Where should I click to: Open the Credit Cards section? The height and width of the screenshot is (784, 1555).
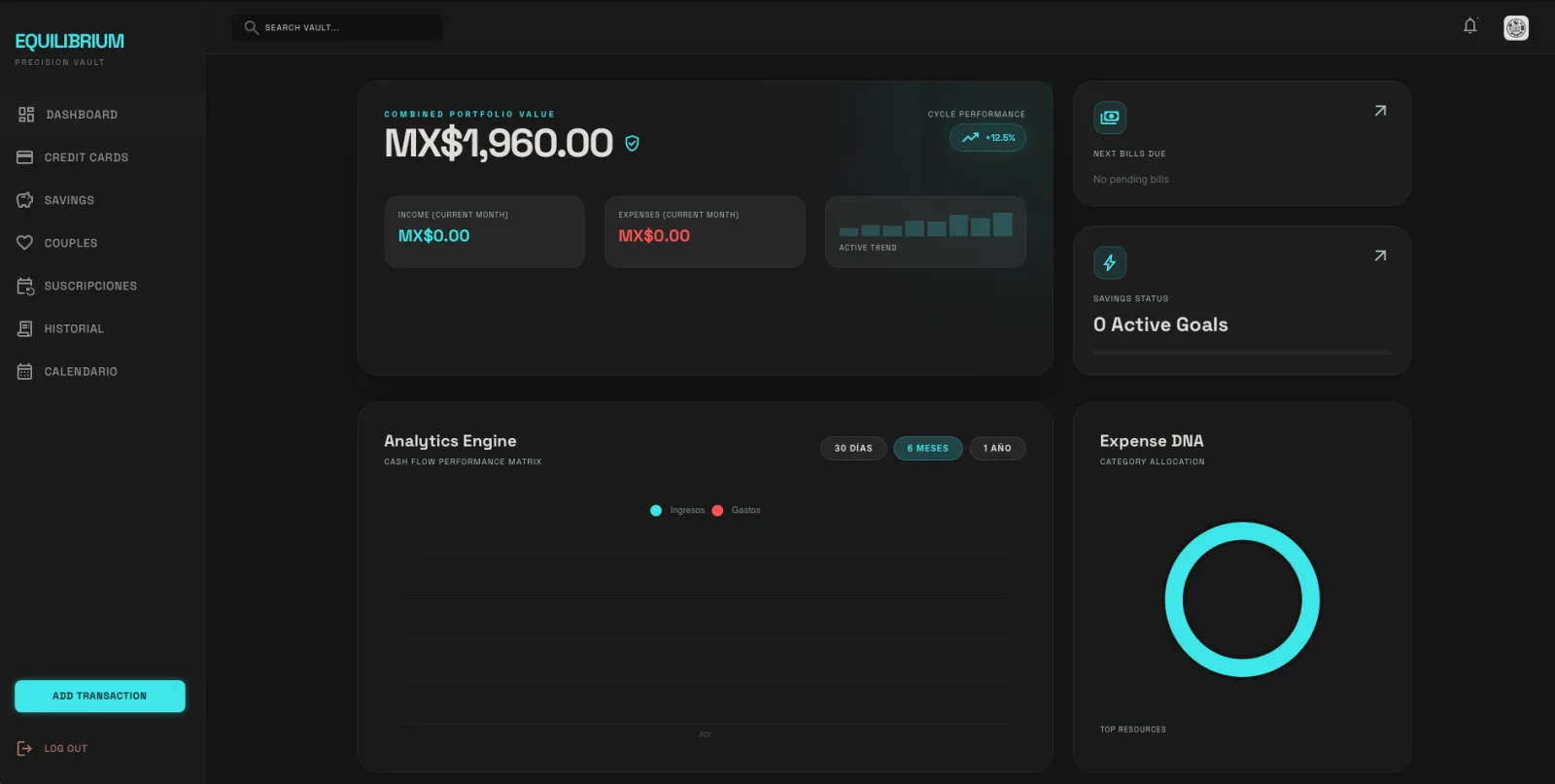[x=103, y=157]
